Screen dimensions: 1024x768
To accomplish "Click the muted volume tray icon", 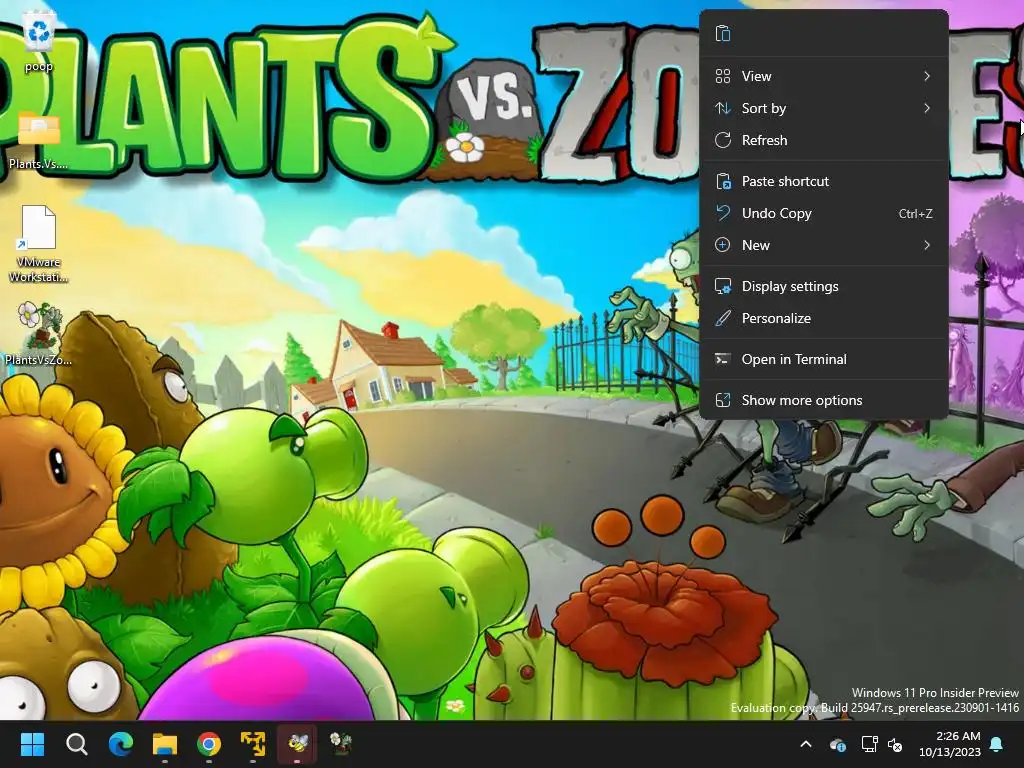I will tap(895, 744).
